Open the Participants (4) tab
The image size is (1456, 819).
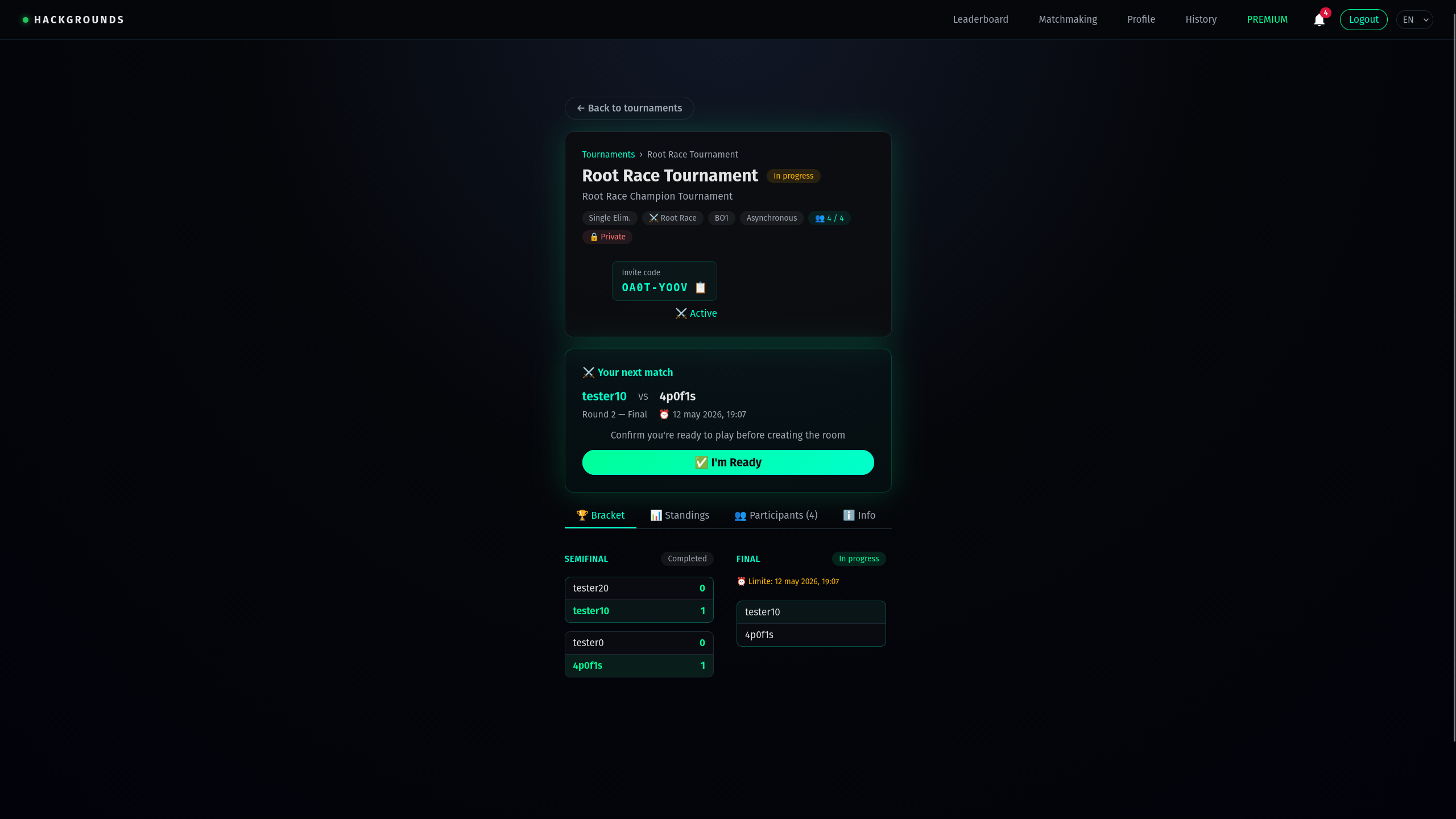(x=776, y=515)
